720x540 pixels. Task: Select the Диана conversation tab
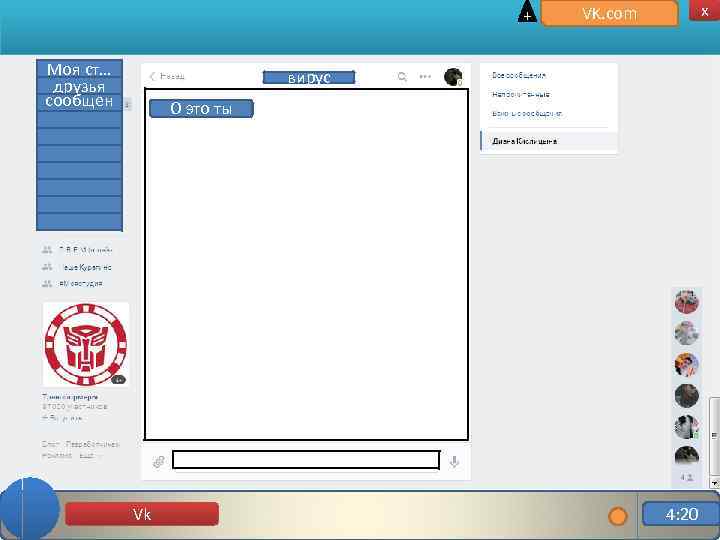pos(549,141)
